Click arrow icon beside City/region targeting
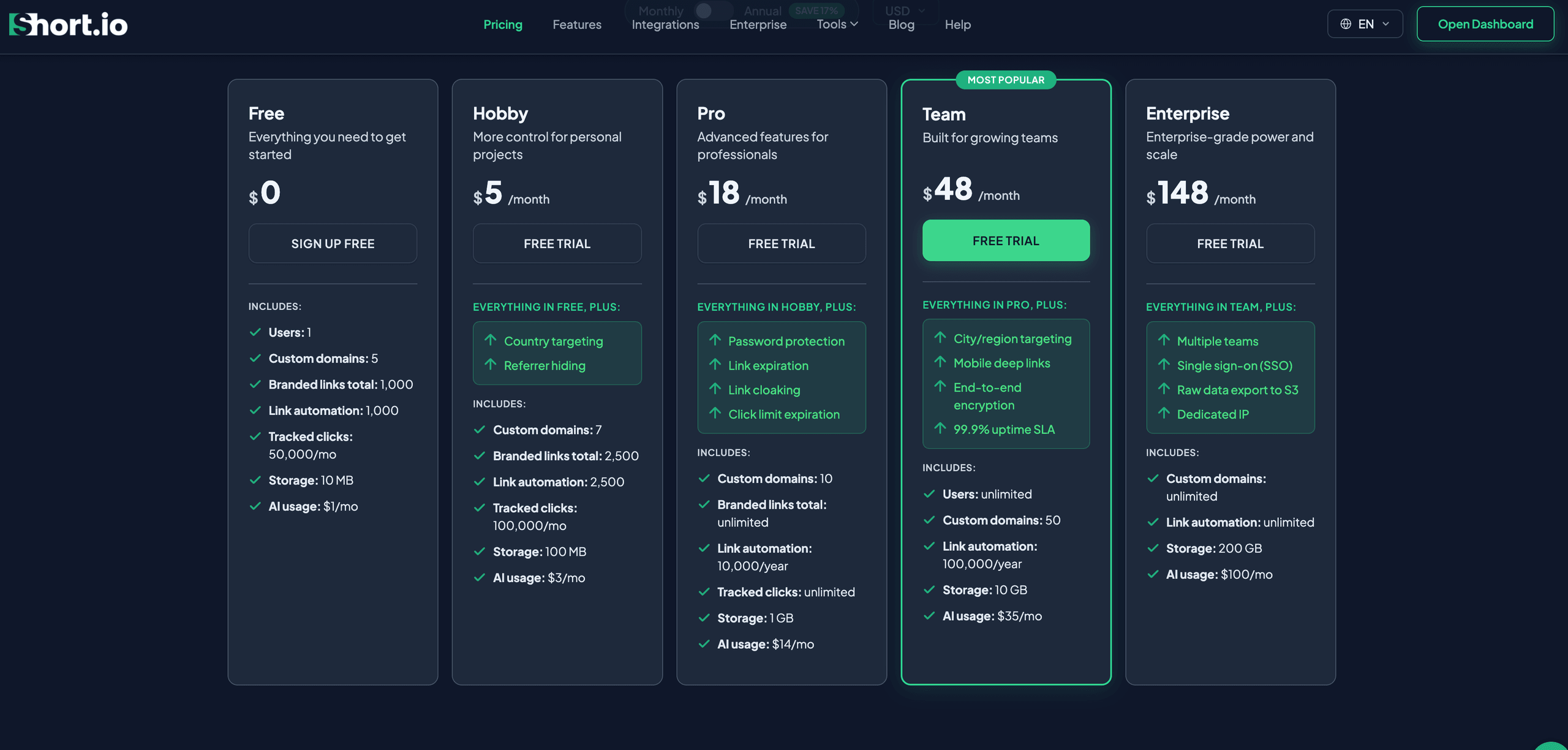Viewport: 1568px width, 750px height. point(940,338)
